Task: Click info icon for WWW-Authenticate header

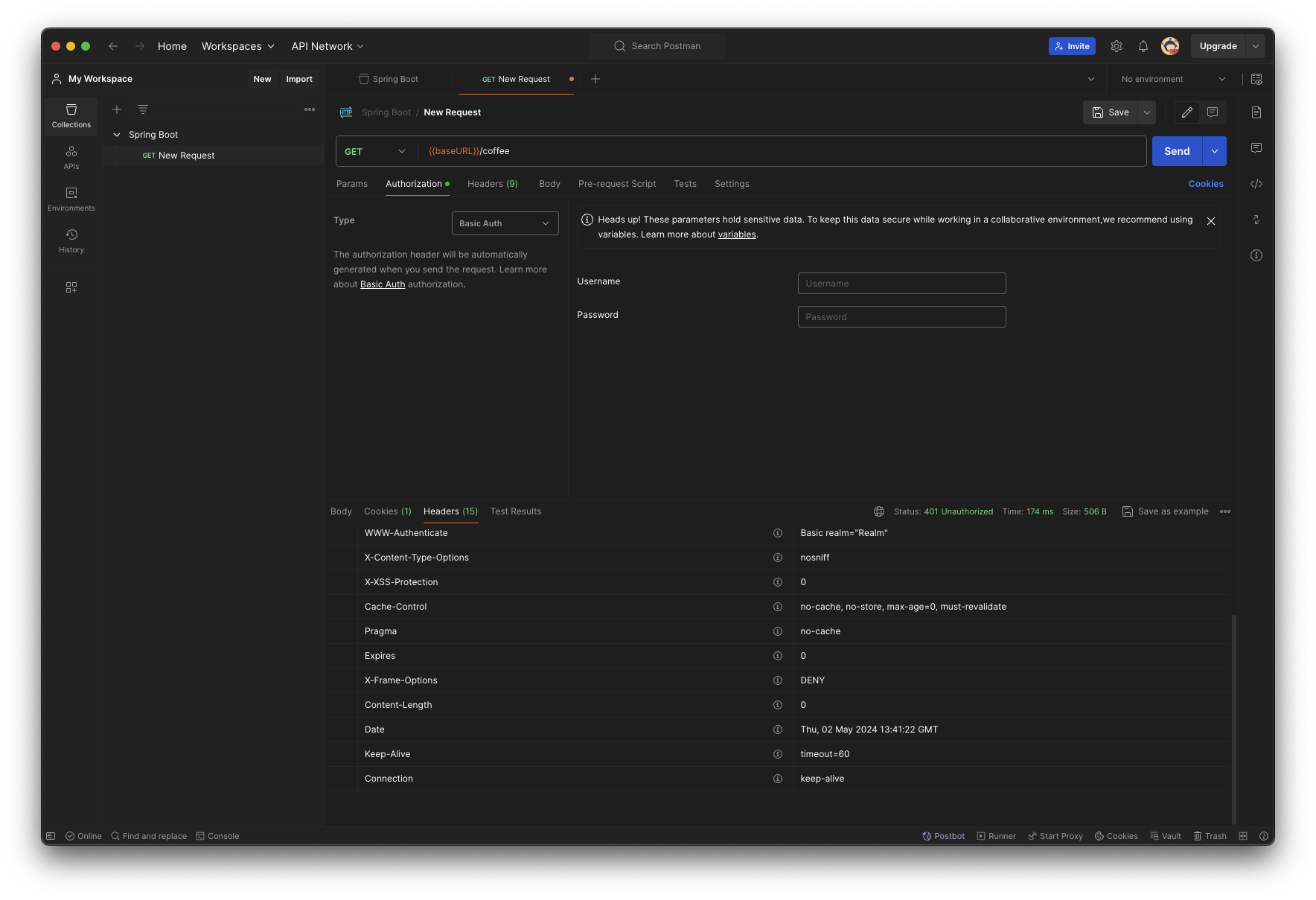Action: click(x=778, y=533)
